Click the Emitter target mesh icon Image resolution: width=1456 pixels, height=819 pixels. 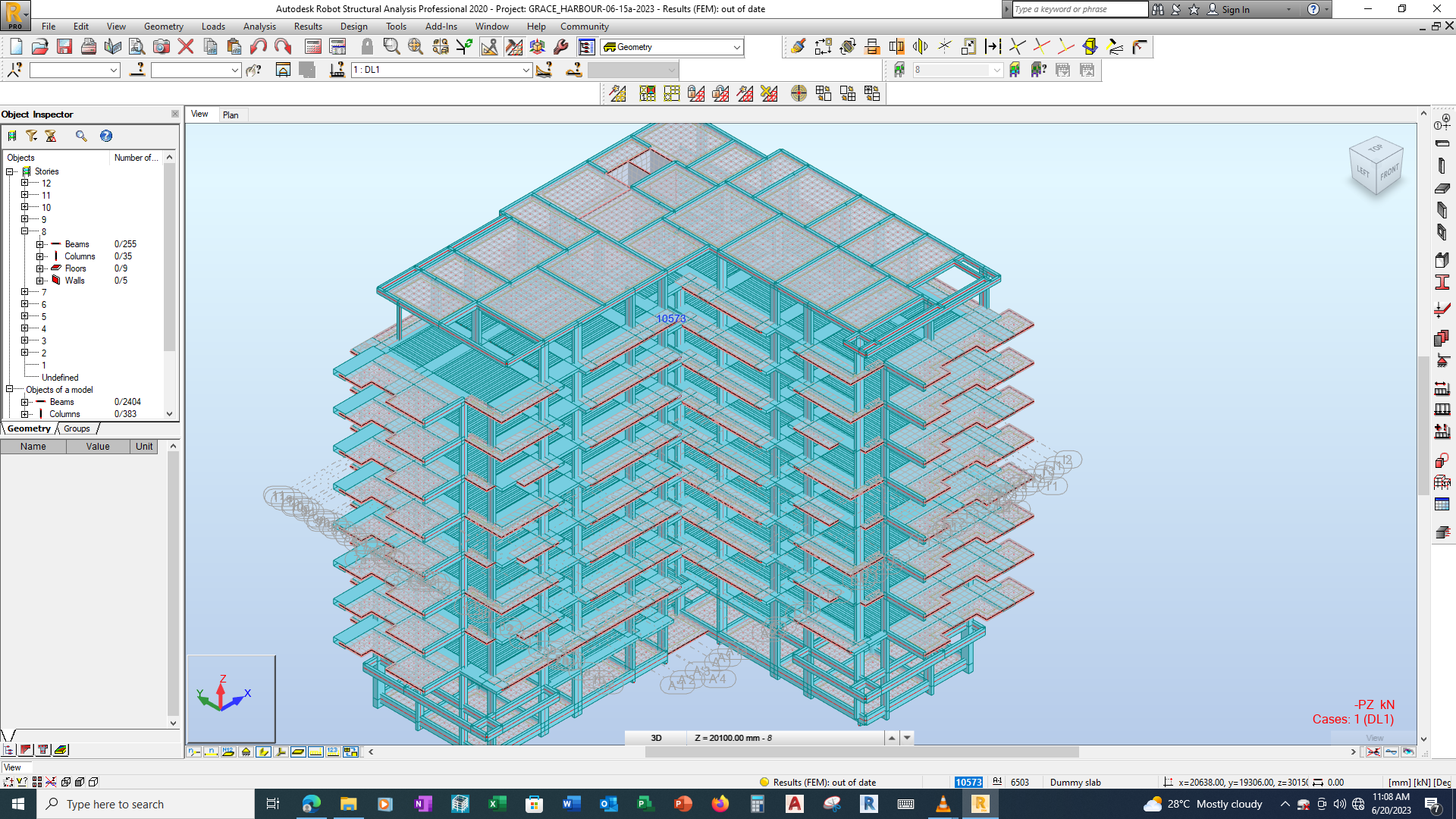[799, 93]
